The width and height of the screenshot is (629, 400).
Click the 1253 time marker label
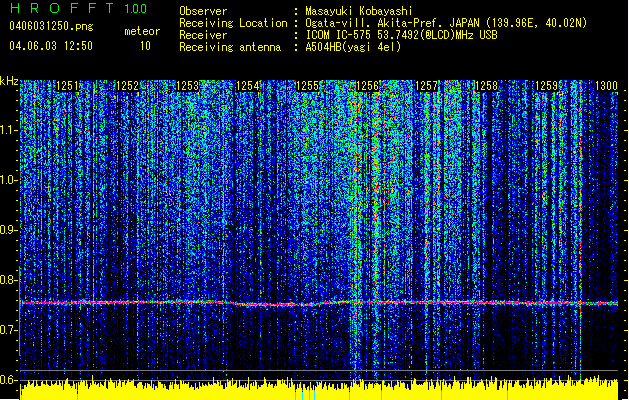[187, 85]
